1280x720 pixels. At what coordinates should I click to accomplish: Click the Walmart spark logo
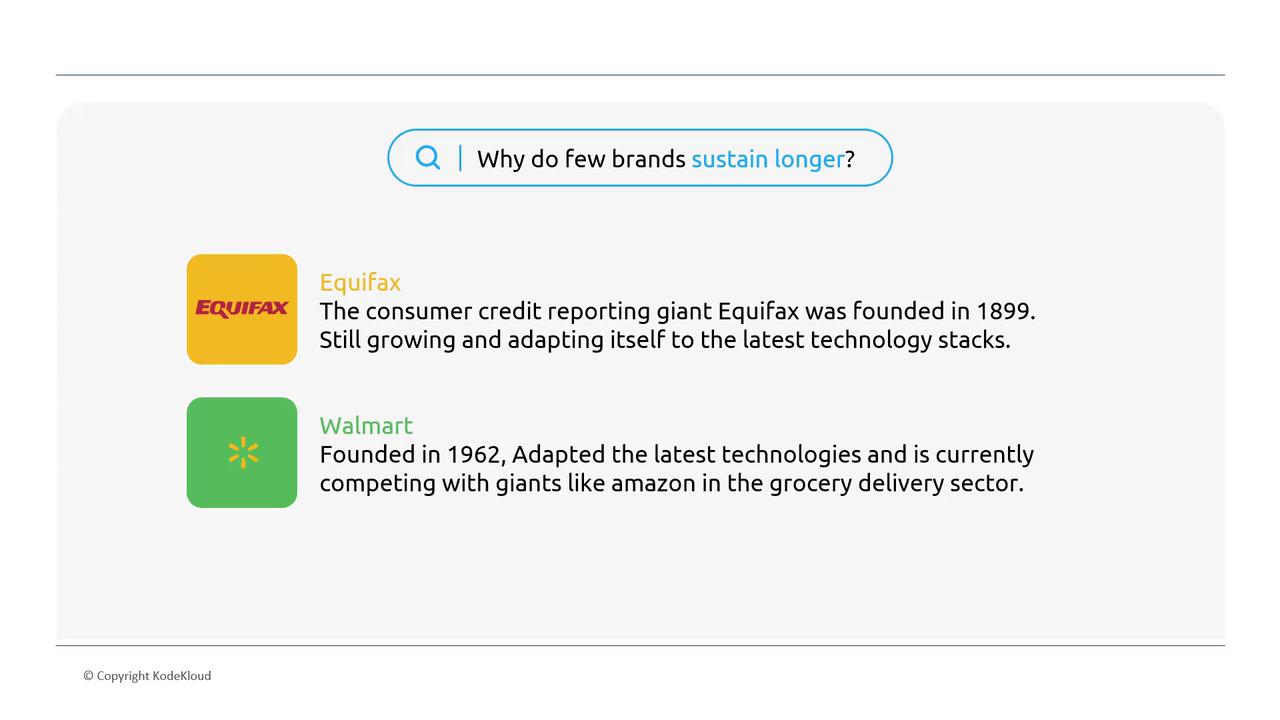click(x=243, y=453)
